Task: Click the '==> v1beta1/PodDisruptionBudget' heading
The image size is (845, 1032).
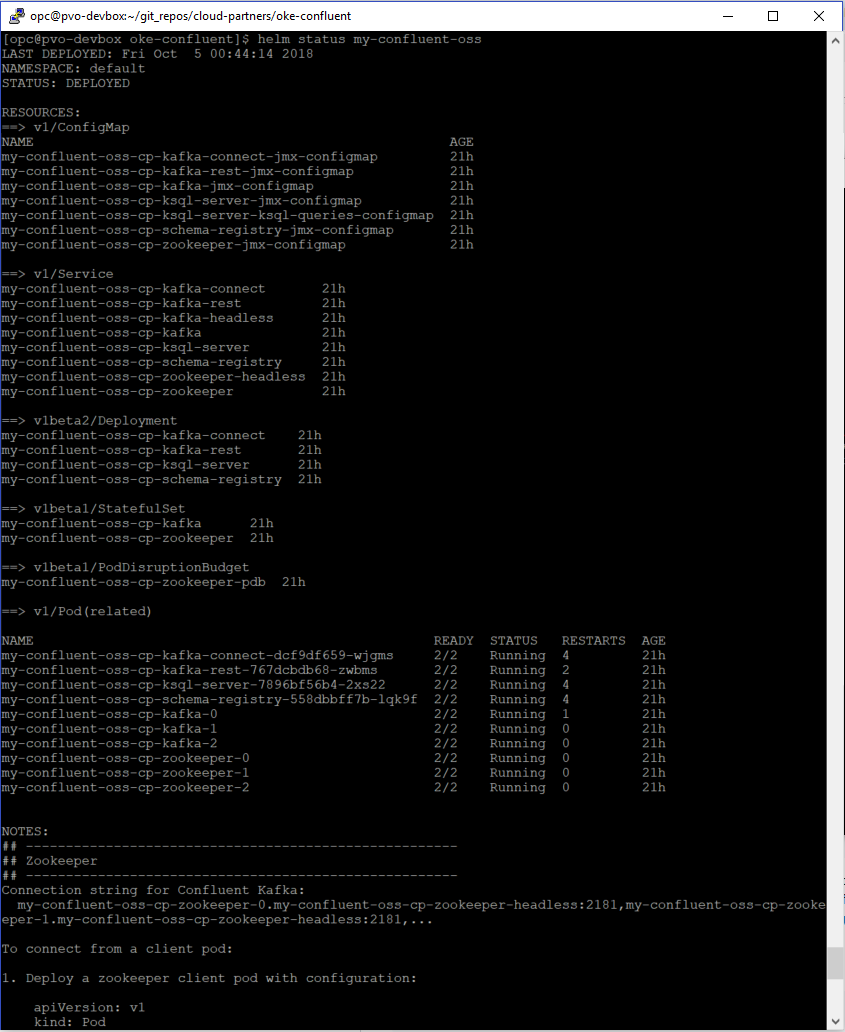Action: pyautogui.click(x=126, y=567)
